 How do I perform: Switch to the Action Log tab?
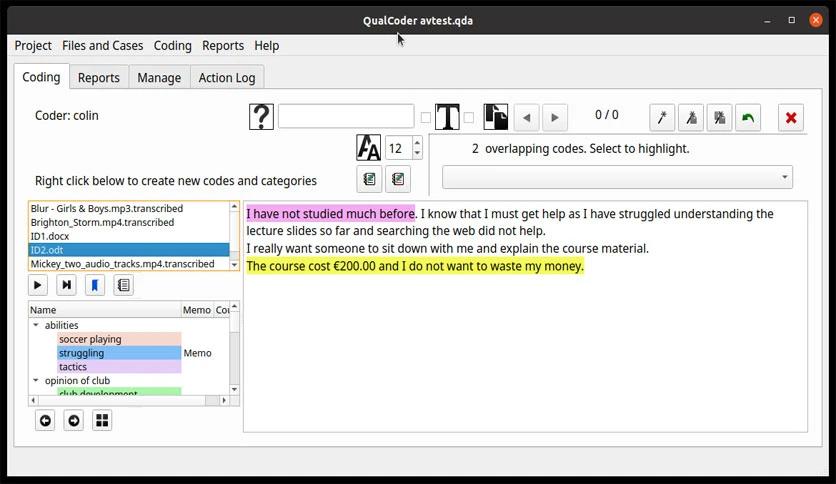tap(227, 78)
